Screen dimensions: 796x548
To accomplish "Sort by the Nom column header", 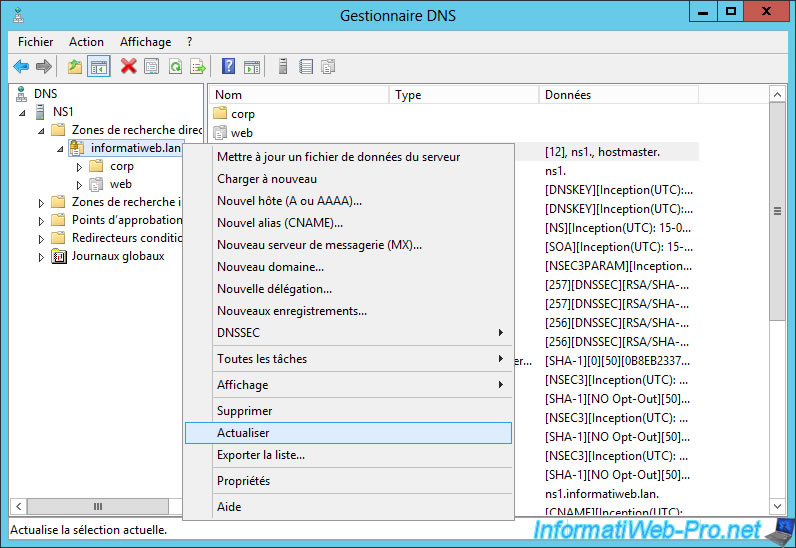I will point(297,95).
